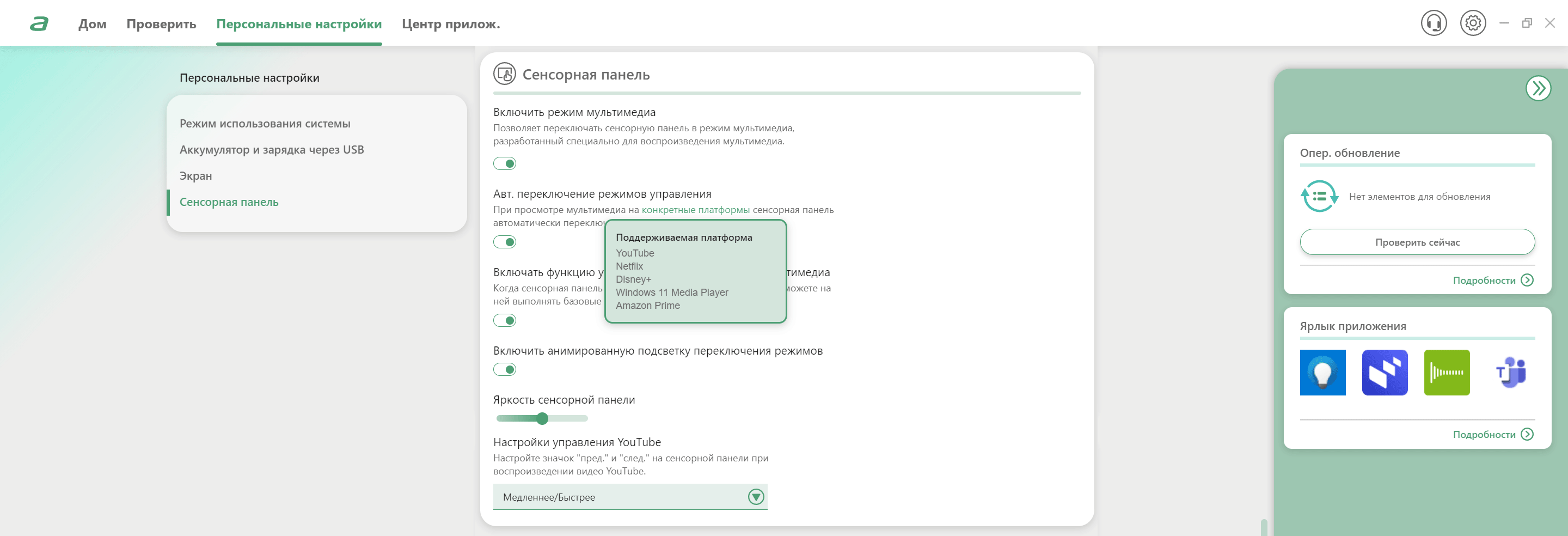1568x536 pixels.
Task: Open the settings gear icon
Action: 1473,24
